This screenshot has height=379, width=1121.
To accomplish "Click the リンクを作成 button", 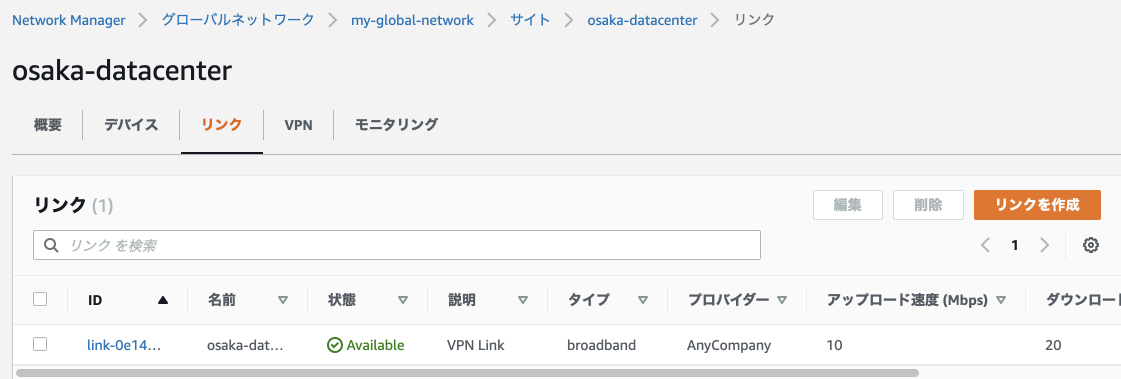I will click(1037, 205).
